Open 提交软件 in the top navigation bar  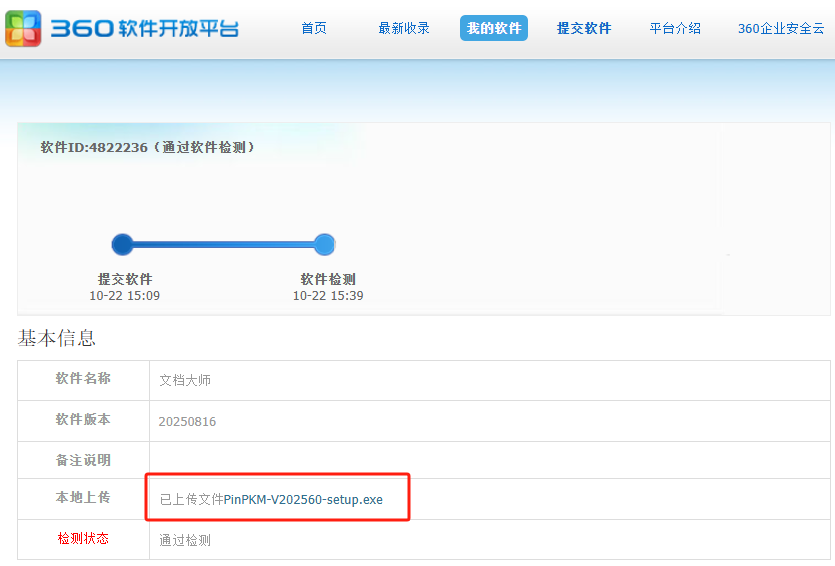coord(584,28)
